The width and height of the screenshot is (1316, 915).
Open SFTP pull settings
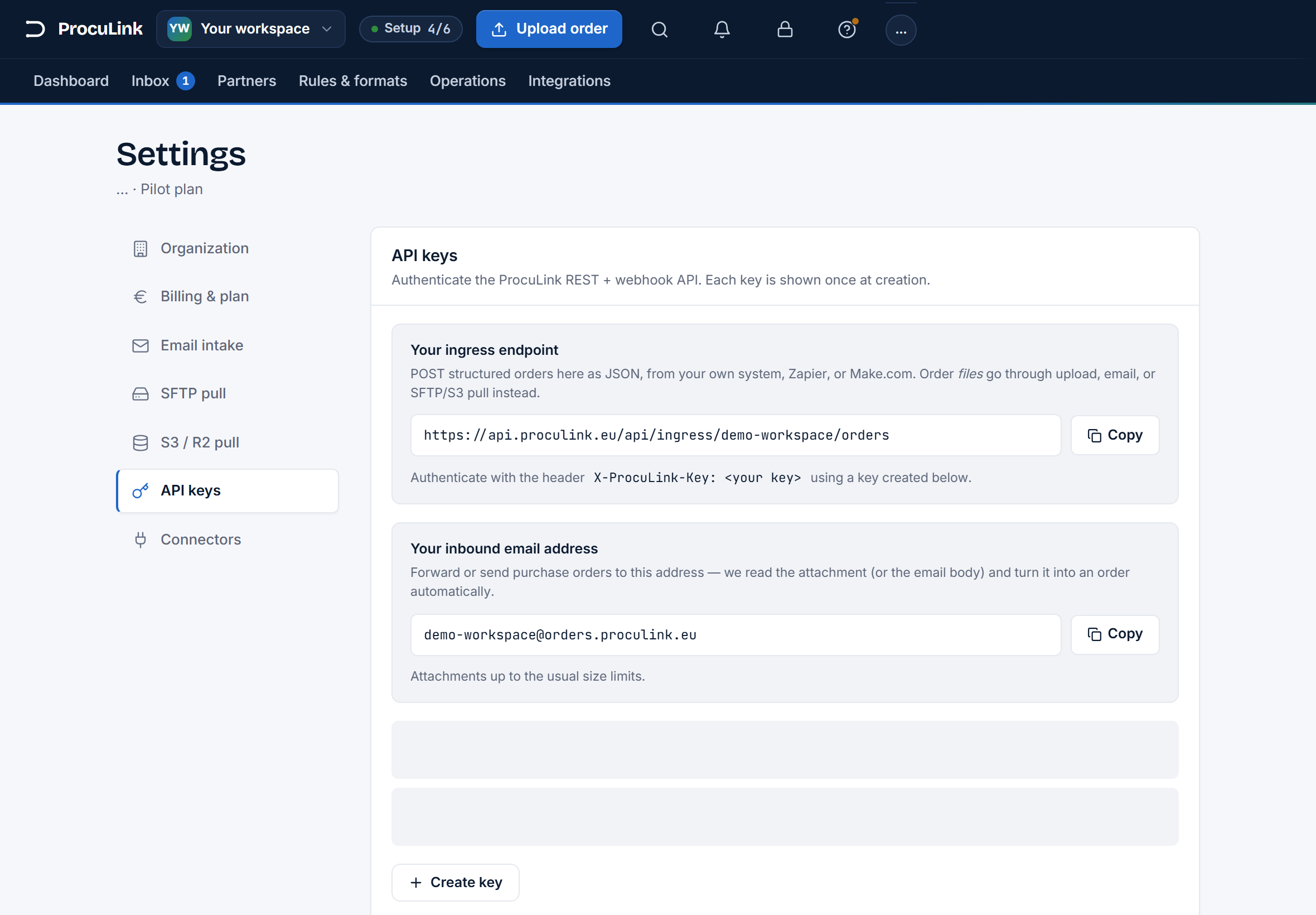point(228,393)
